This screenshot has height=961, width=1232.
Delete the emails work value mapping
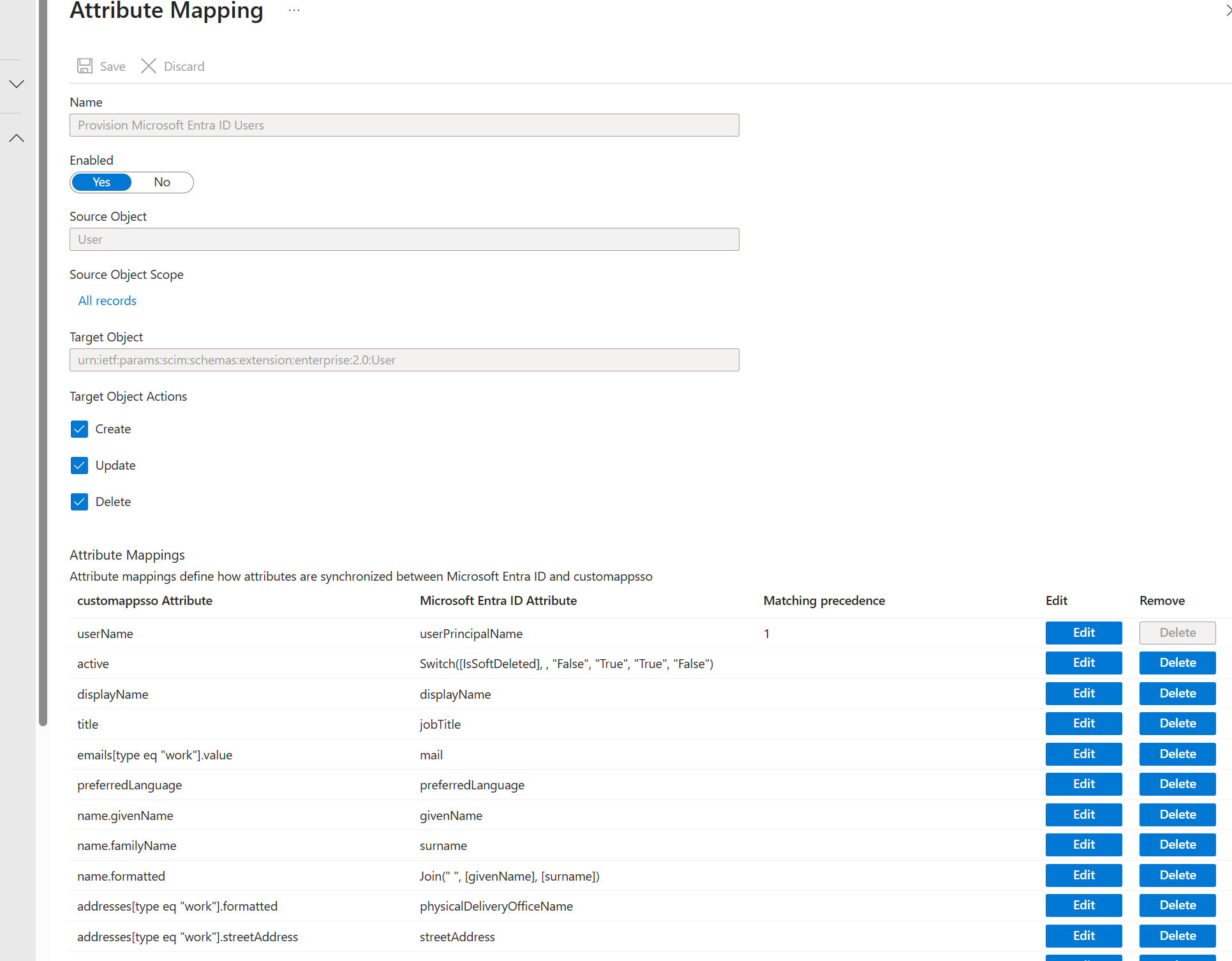coord(1178,754)
